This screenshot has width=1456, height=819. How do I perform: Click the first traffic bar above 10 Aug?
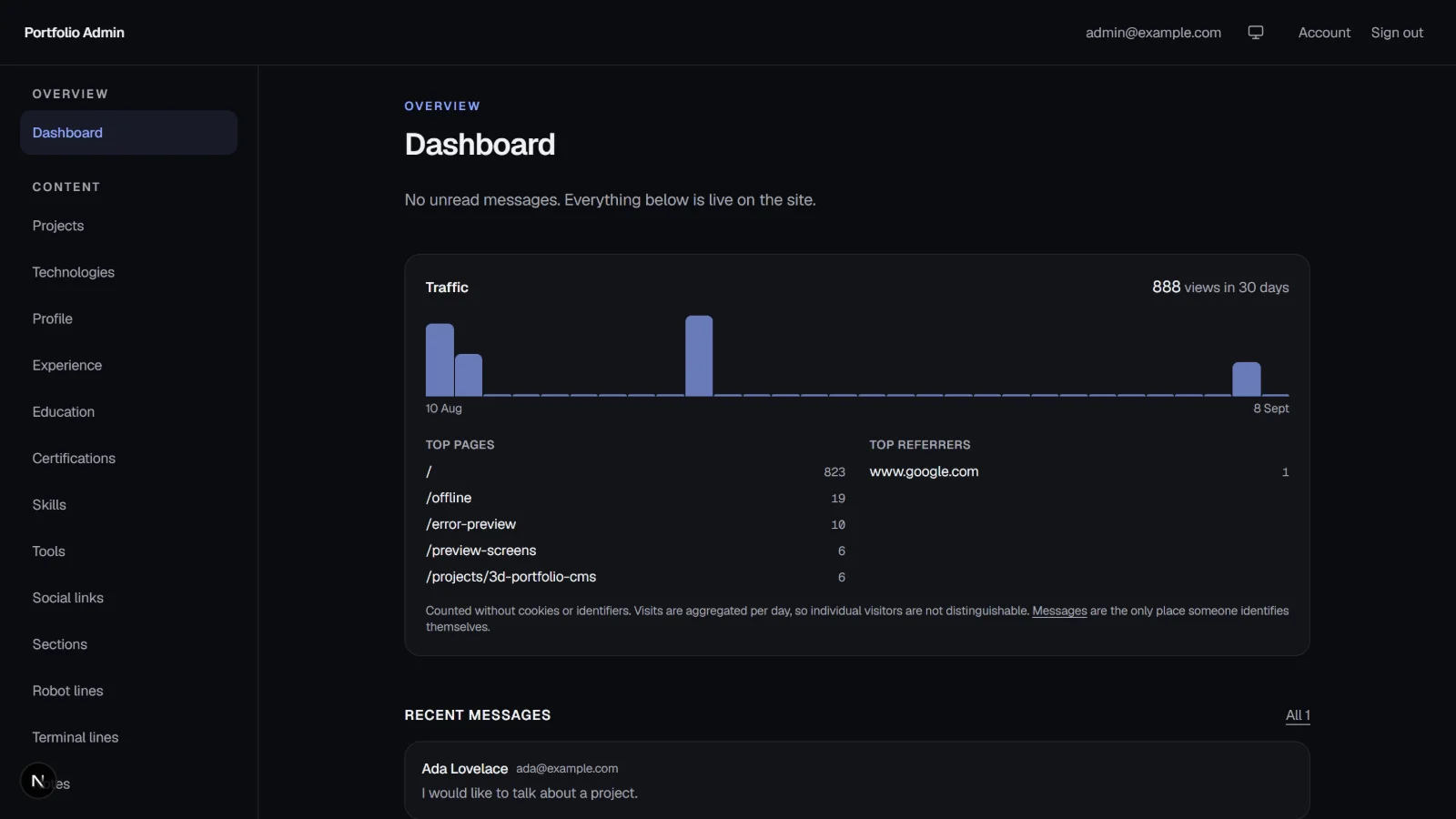point(440,359)
